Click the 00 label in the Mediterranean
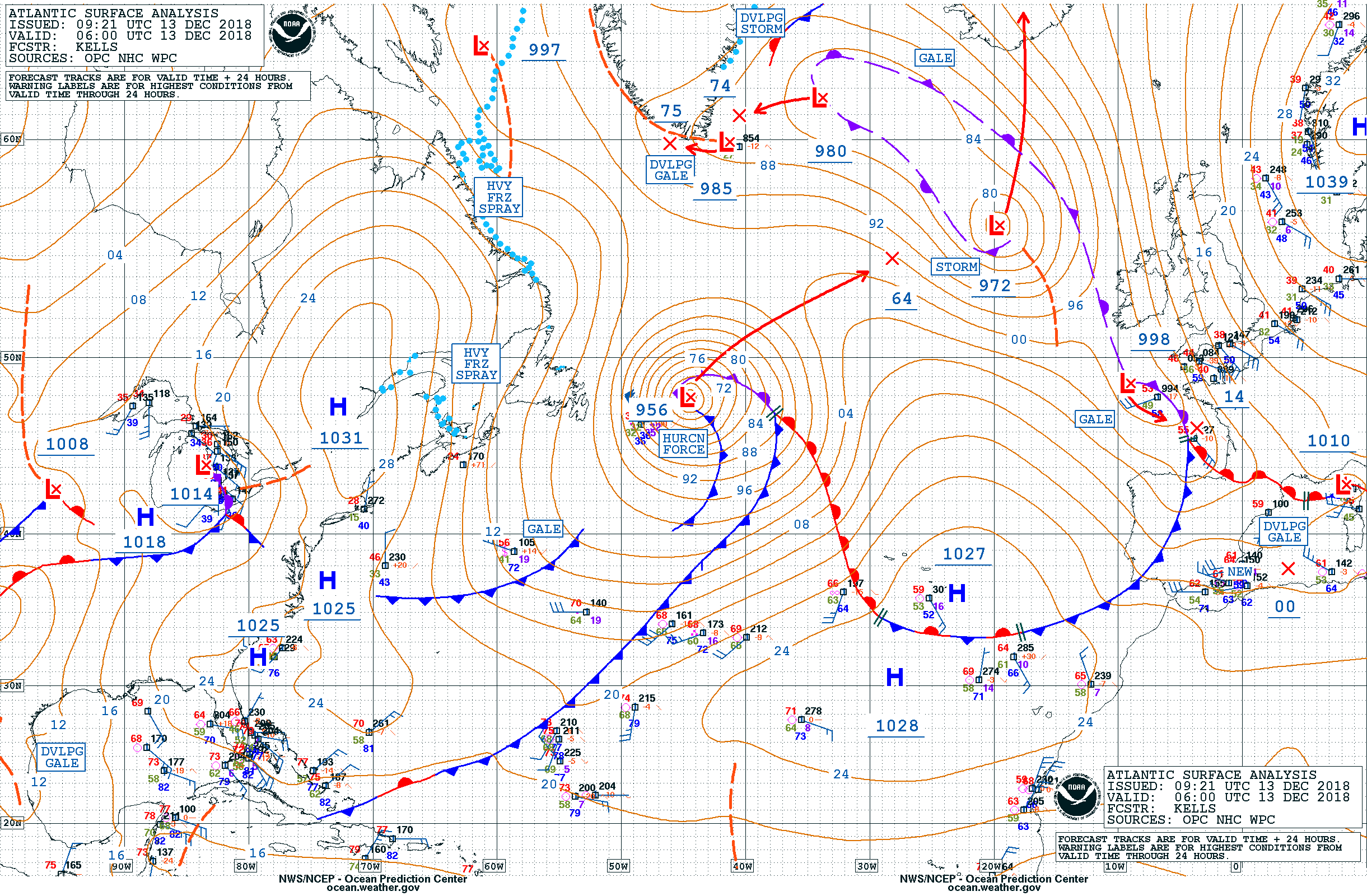The height and width of the screenshot is (896, 1367). pos(1285,606)
